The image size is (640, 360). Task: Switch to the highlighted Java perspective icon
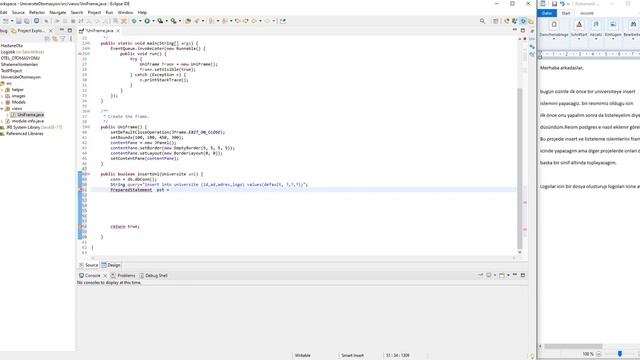[x=523, y=21]
